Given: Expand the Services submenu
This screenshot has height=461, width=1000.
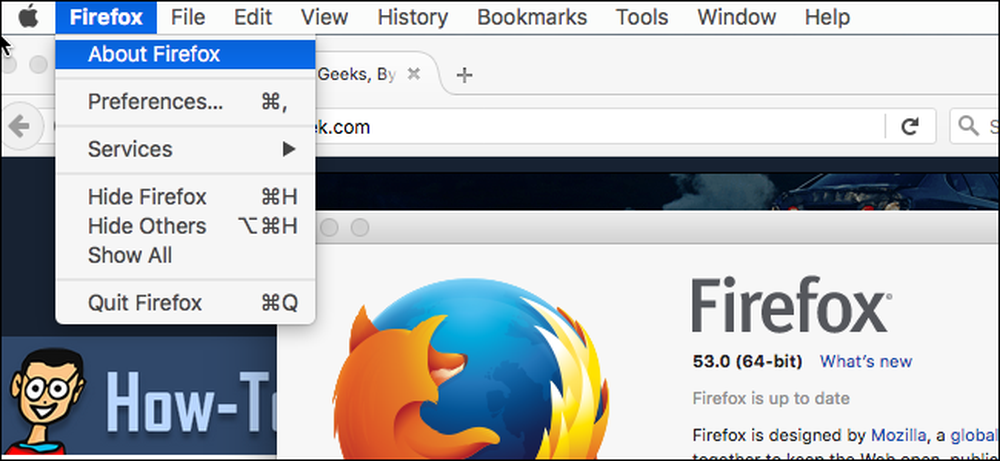Looking at the screenshot, I should click(x=185, y=149).
